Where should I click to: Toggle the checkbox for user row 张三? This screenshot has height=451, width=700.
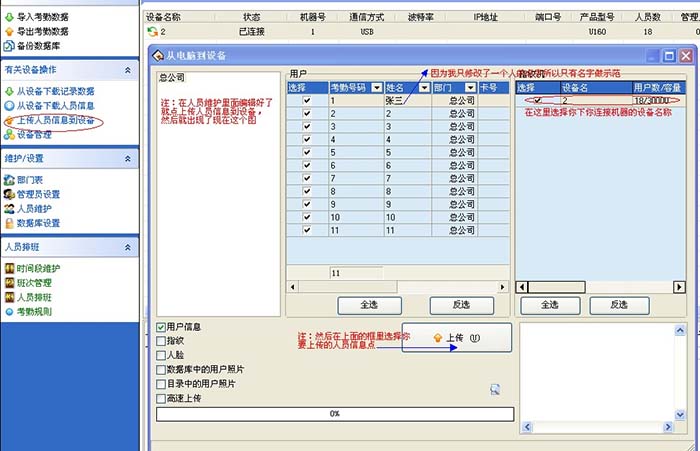(x=307, y=100)
